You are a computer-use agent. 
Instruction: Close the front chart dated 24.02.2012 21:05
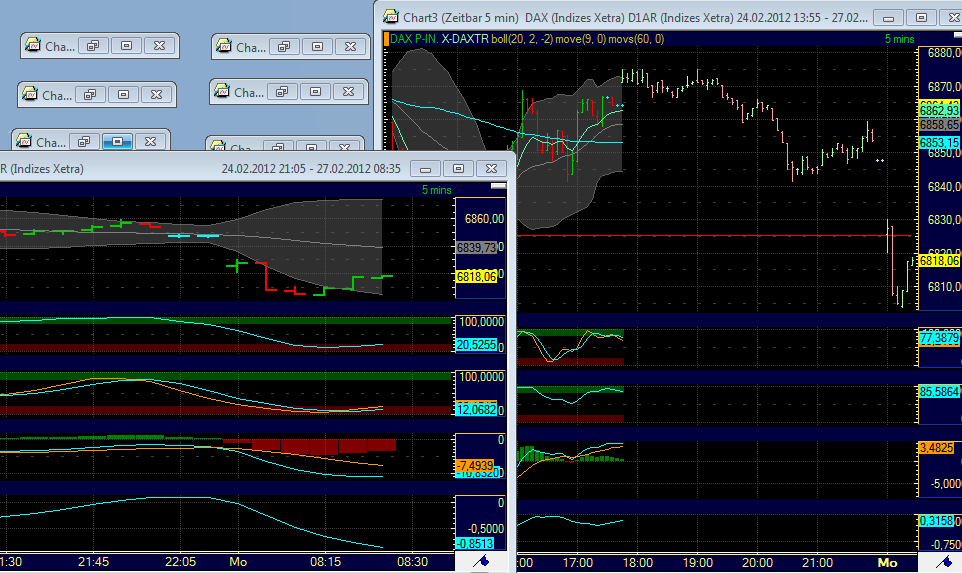coord(489,169)
